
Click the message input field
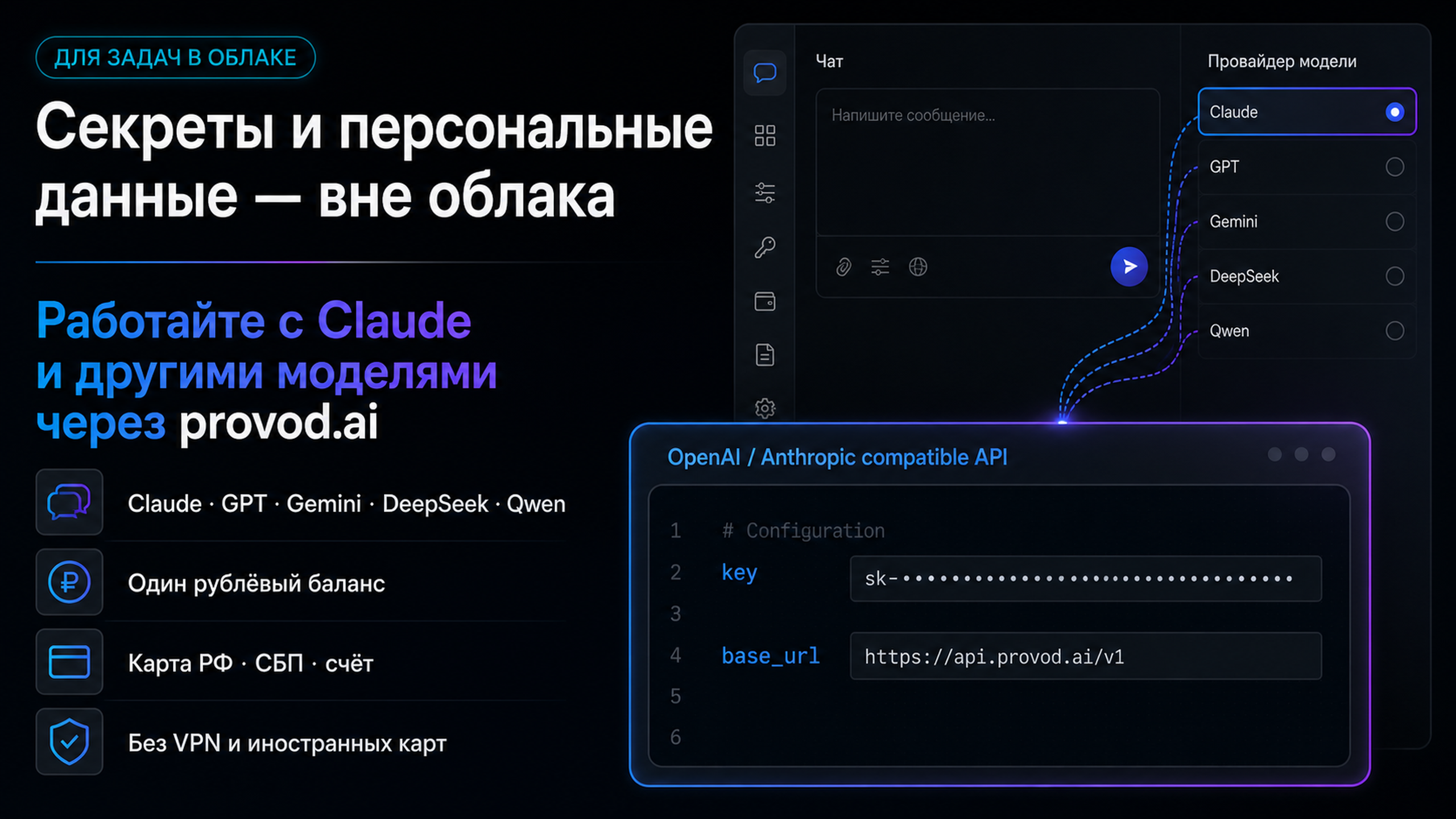[x=988, y=162]
